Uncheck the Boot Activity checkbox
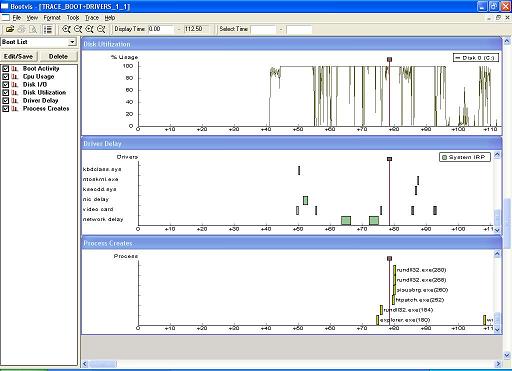 [5, 69]
